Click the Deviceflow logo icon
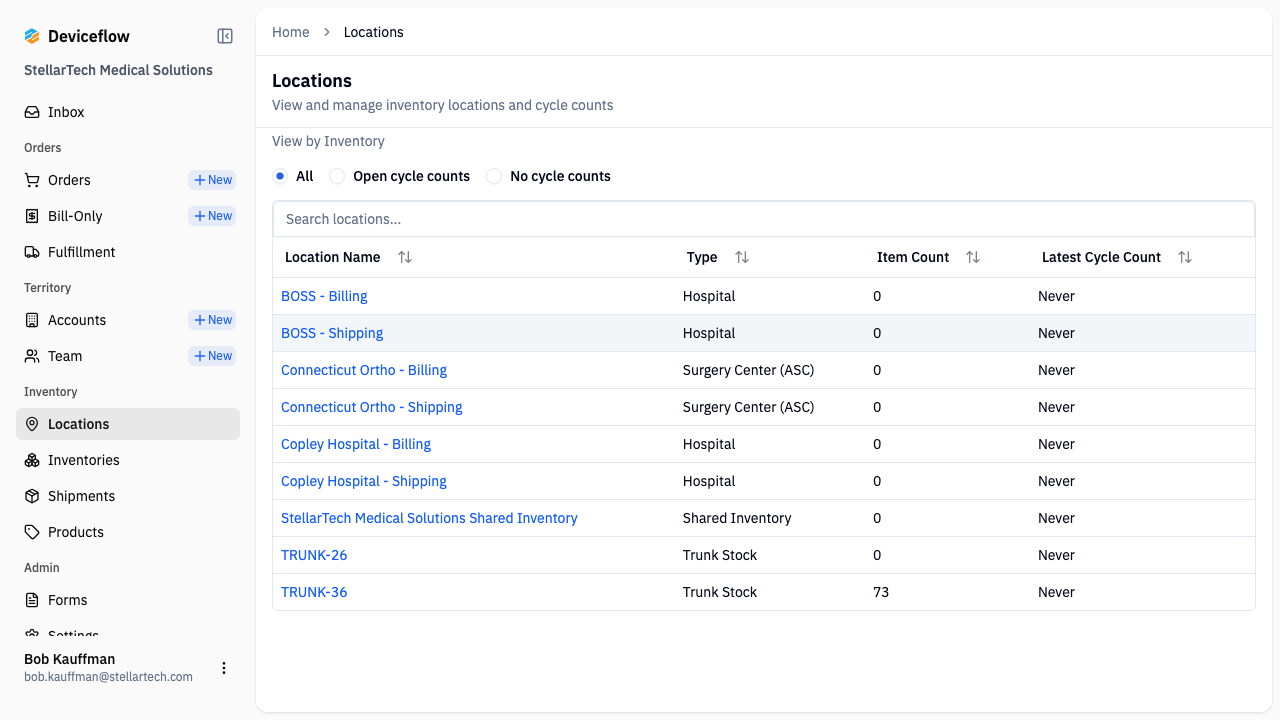The image size is (1280, 720). click(32, 36)
